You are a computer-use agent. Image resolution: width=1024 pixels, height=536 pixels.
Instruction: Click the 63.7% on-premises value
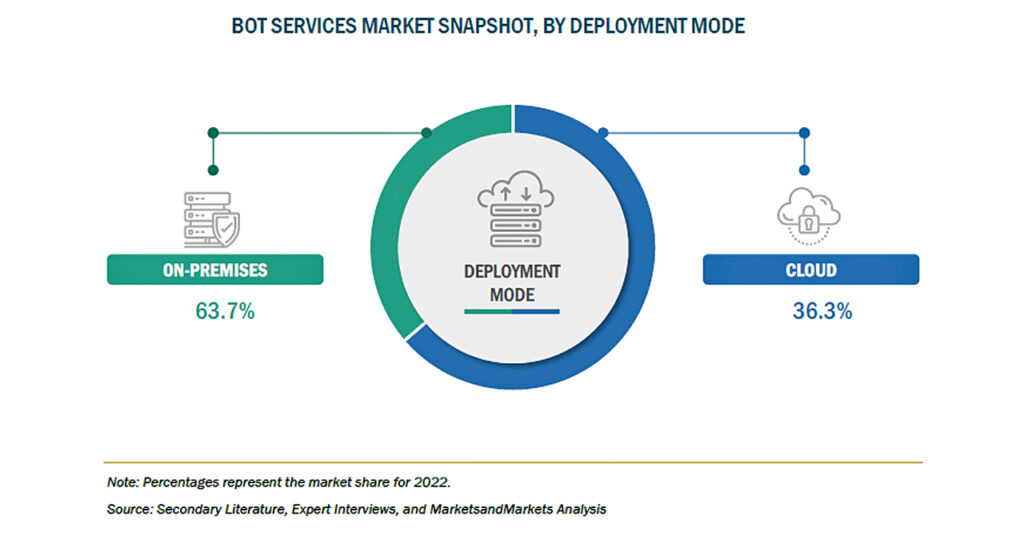click(x=225, y=311)
